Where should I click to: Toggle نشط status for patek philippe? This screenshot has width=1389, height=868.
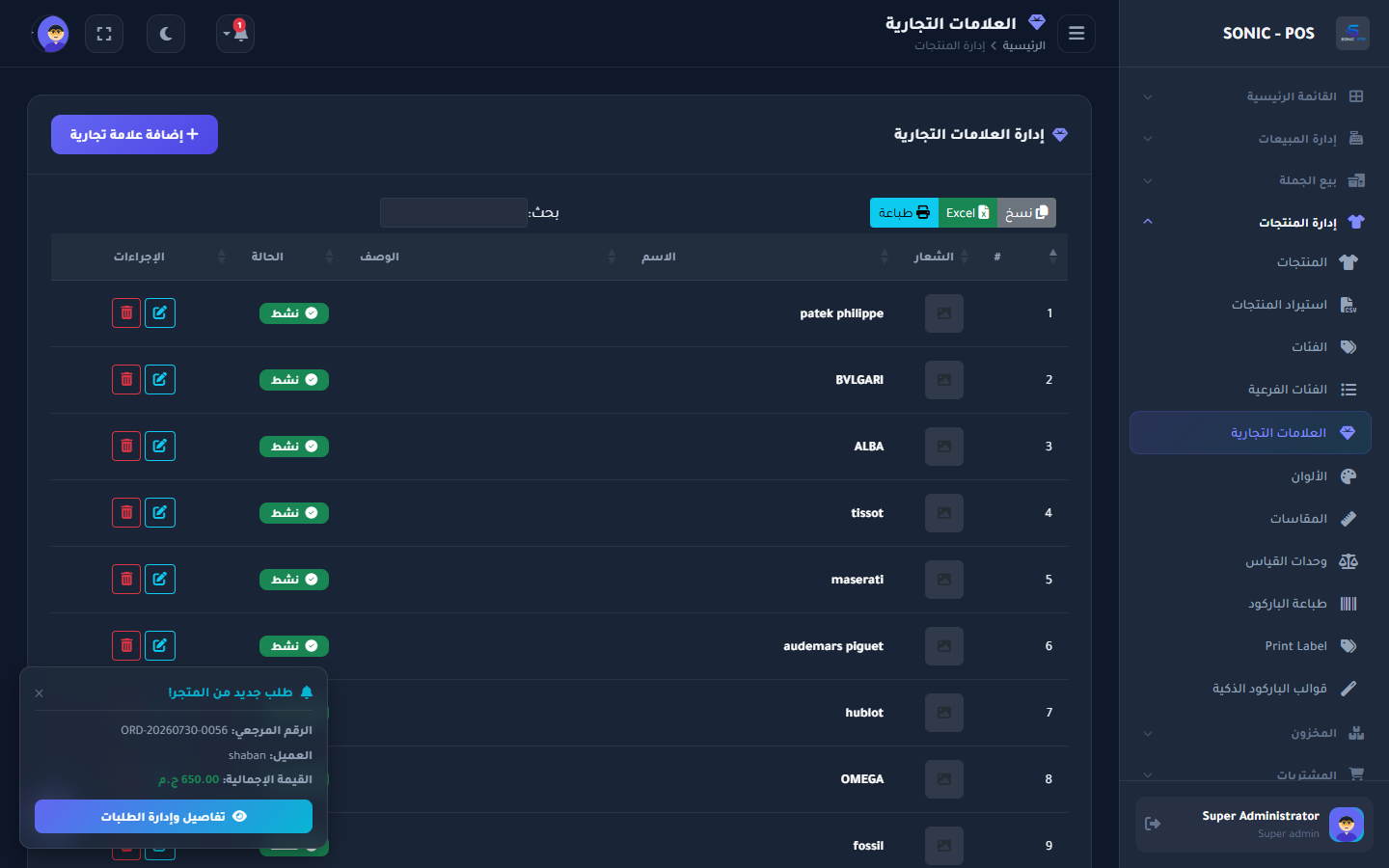point(294,313)
